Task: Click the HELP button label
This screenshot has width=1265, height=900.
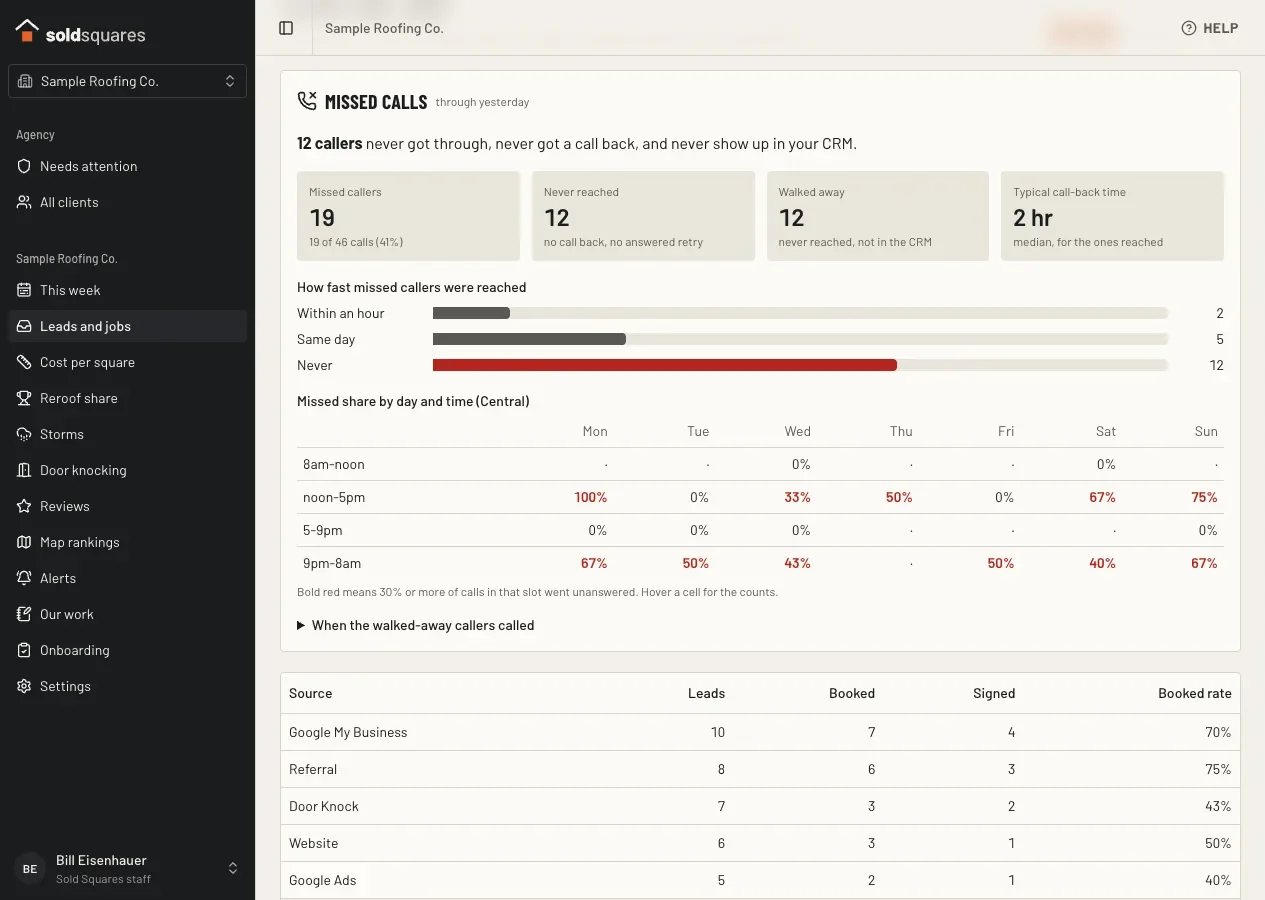Action: coord(1221,28)
